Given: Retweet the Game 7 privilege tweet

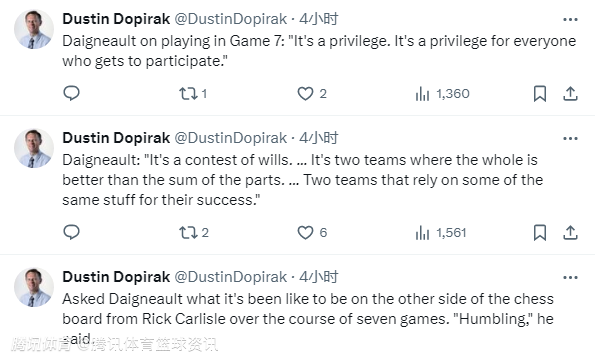Looking at the screenshot, I should pyautogui.click(x=193, y=93).
